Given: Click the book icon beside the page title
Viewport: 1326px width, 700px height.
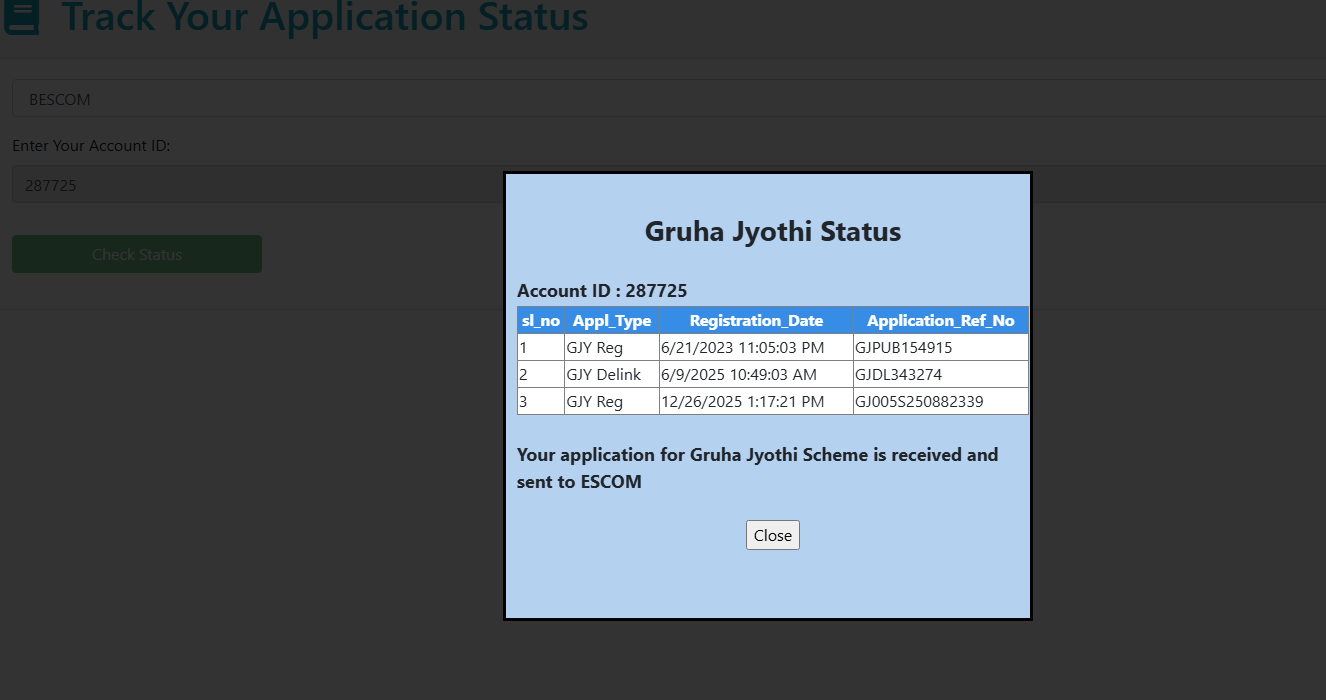Looking at the screenshot, I should pos(21,17).
